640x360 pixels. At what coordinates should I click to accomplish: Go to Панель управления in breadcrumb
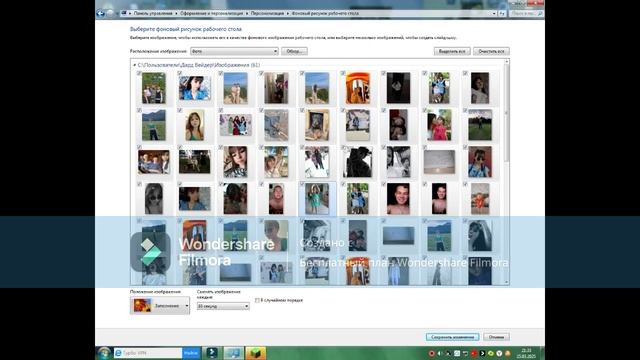(x=153, y=13)
